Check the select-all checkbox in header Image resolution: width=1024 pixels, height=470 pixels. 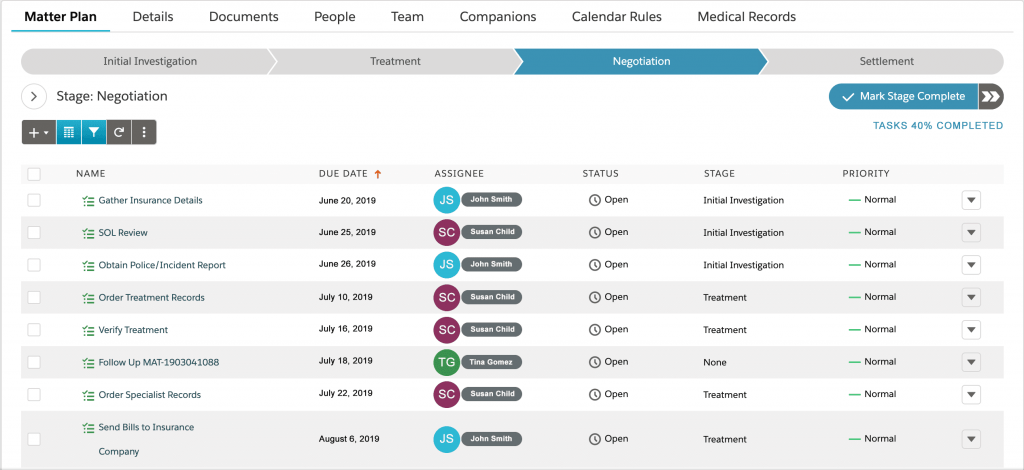[34, 174]
